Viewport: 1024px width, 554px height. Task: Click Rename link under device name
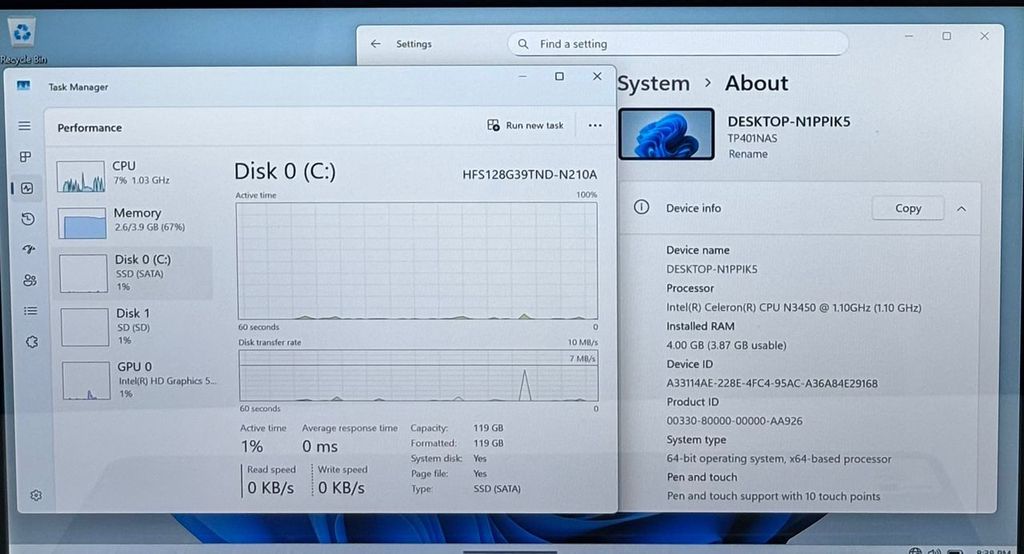[748, 154]
